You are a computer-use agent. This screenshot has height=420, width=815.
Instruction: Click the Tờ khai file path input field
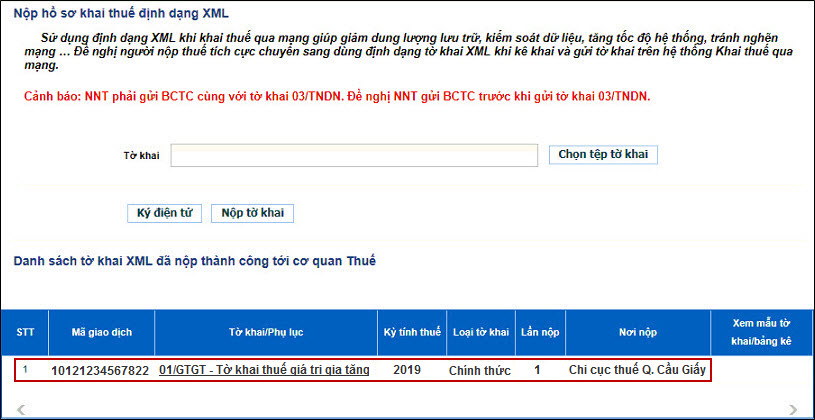355,155
